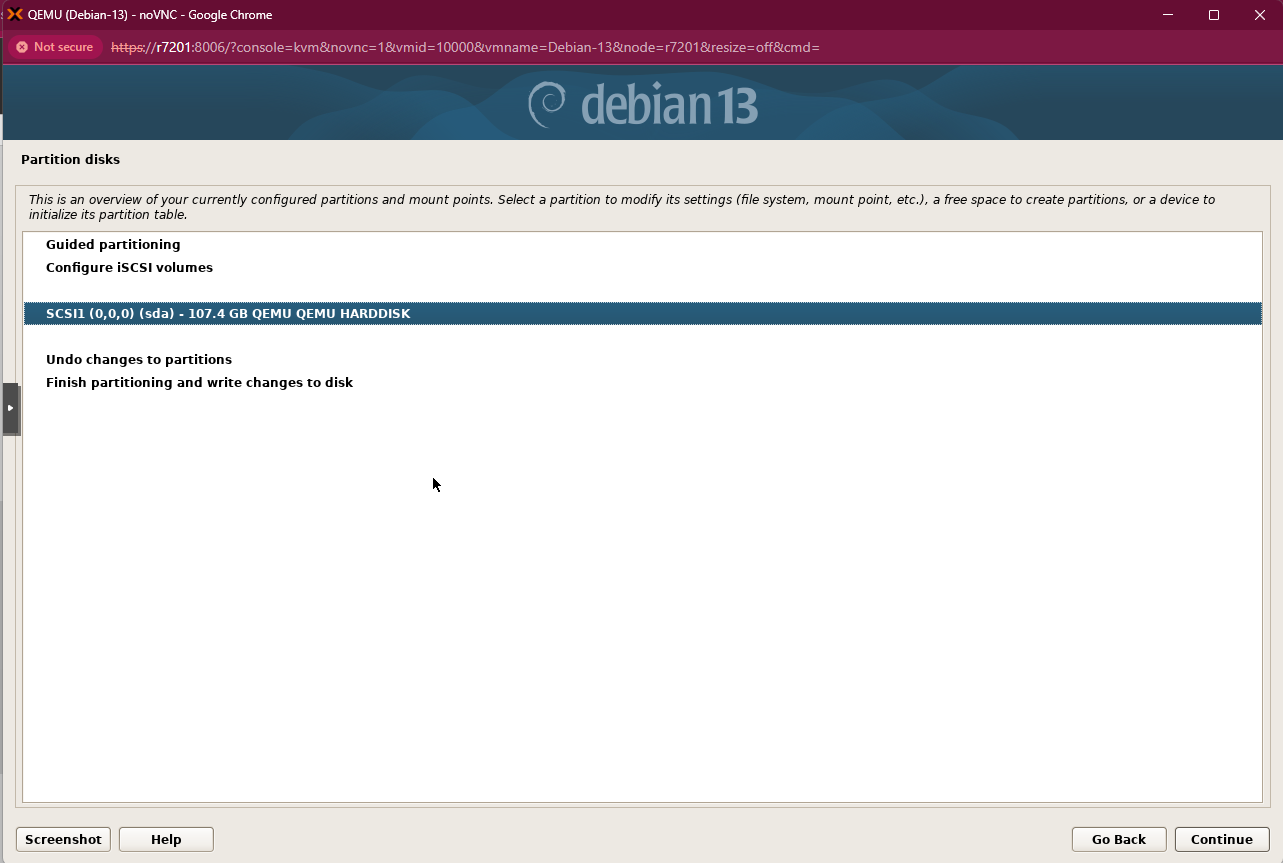1283x863 pixels.
Task: Open the Help dialog
Action: tap(165, 839)
